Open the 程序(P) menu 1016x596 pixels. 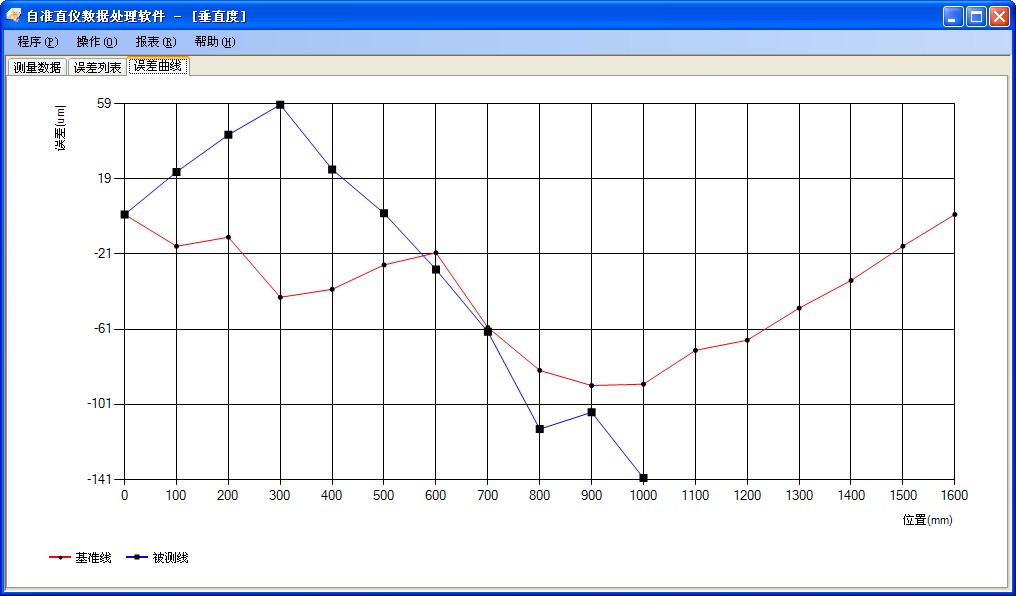pyautogui.click(x=37, y=42)
